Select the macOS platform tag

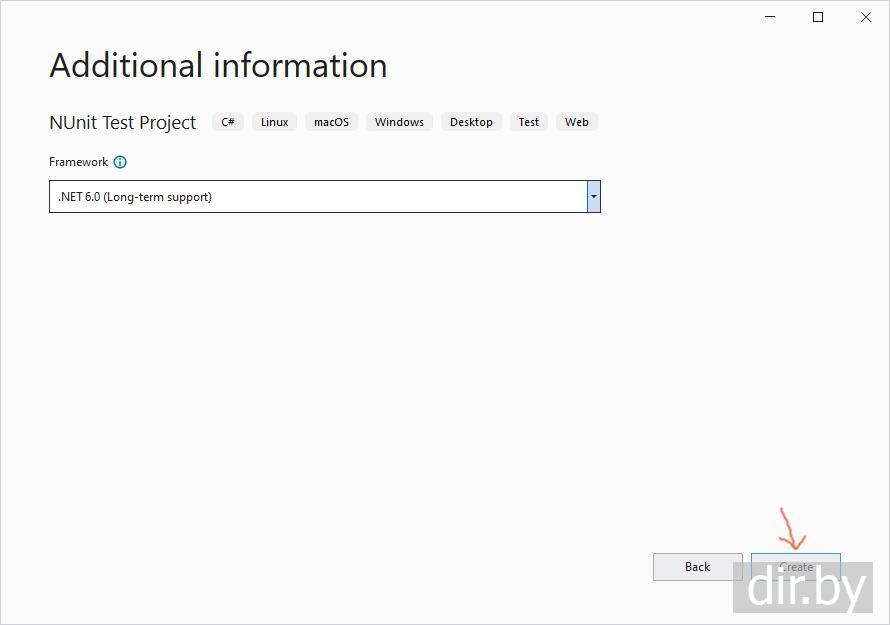point(331,122)
